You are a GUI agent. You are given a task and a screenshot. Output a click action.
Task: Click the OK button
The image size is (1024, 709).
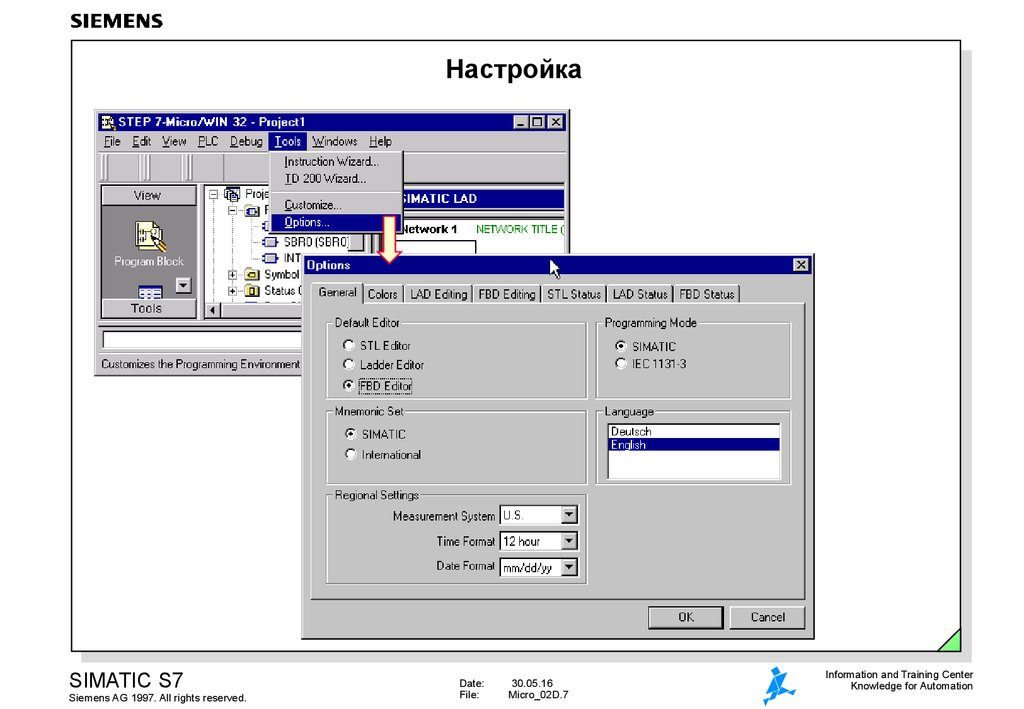(686, 617)
